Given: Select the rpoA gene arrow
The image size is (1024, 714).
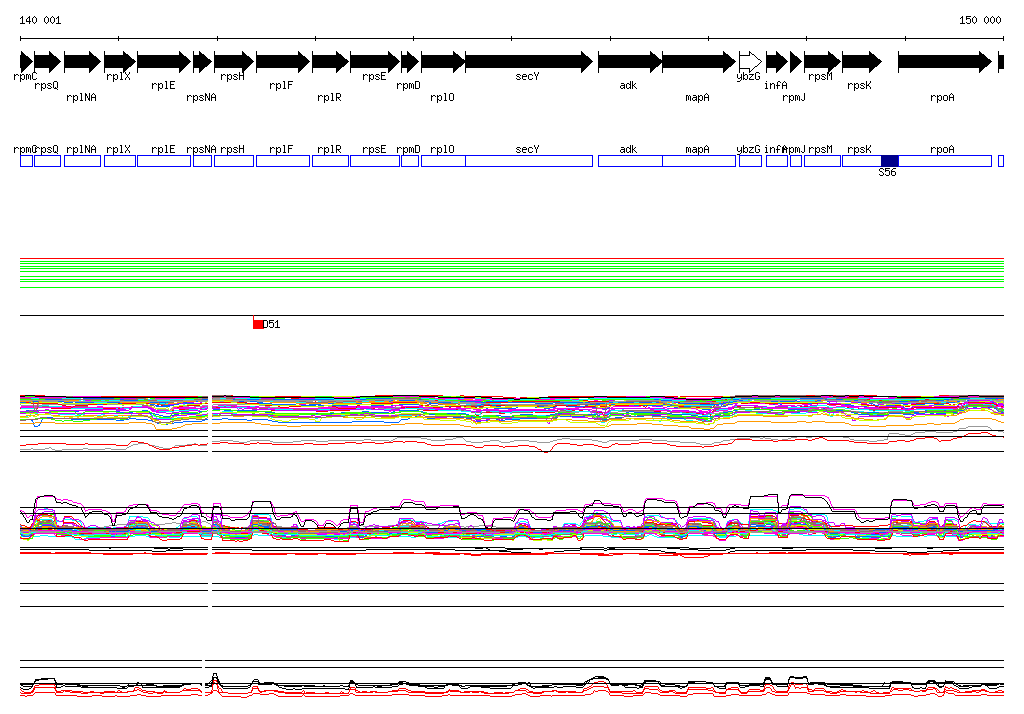Looking at the screenshot, I should pyautogui.click(x=945, y=62).
